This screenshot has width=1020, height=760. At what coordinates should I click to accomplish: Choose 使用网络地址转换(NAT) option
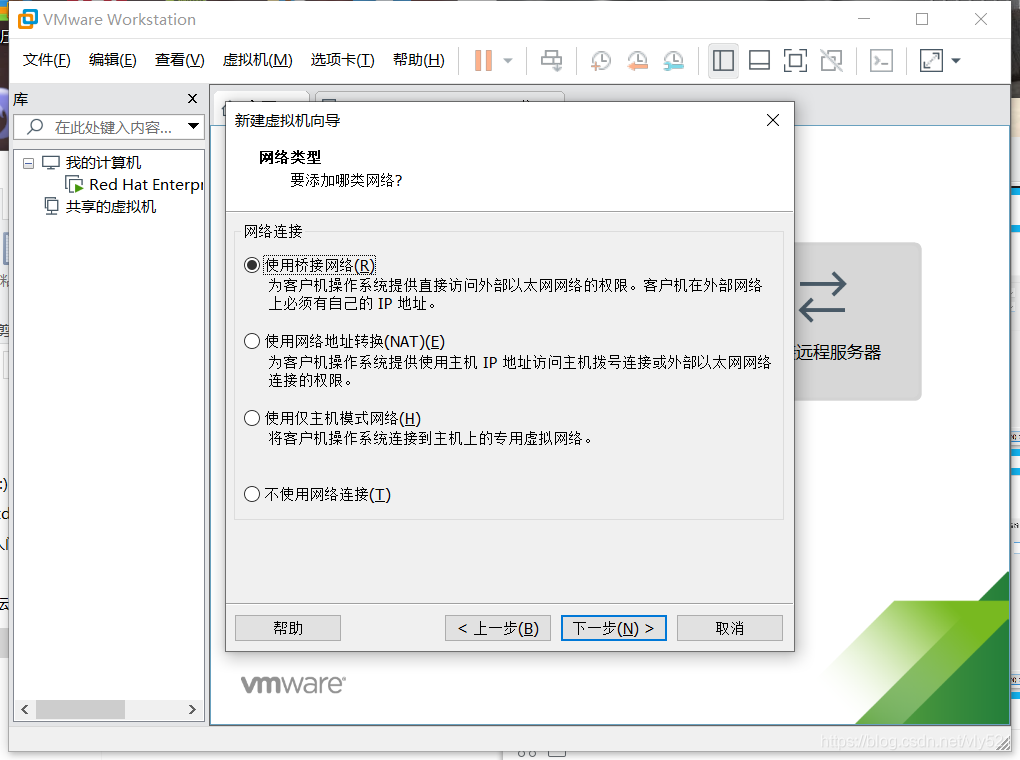pos(251,341)
